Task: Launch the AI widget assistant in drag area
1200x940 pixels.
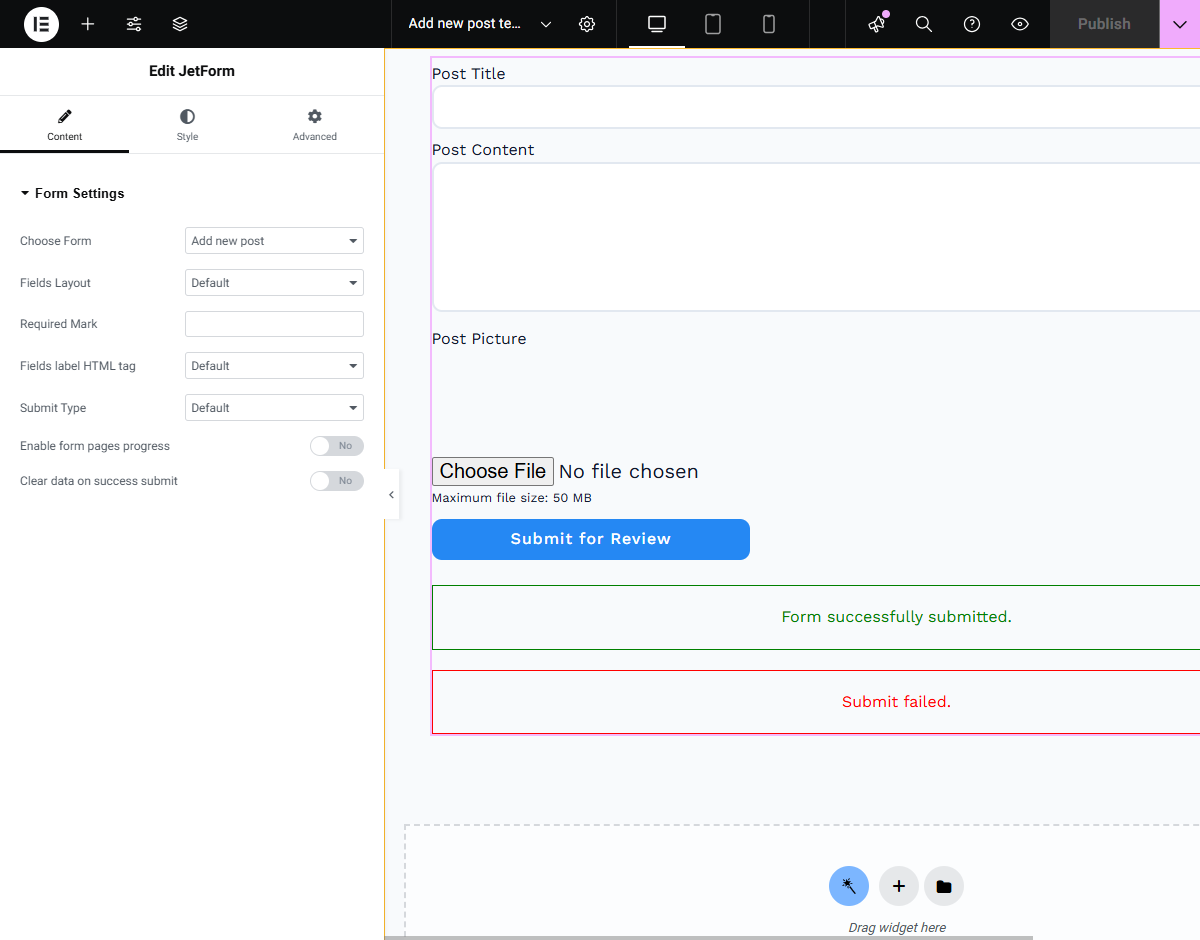Action: coord(849,886)
